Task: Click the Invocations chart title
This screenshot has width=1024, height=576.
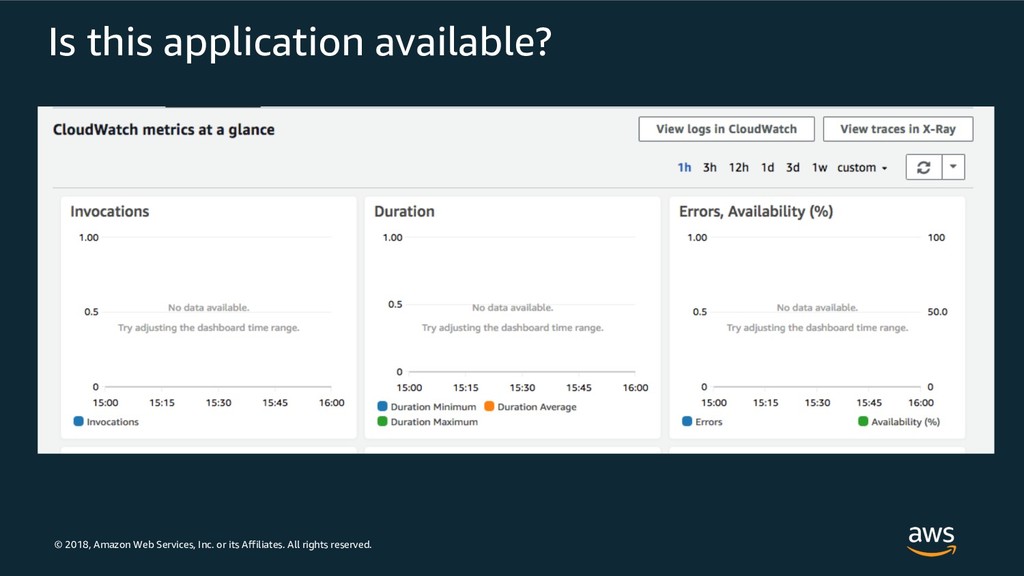Action: click(x=110, y=212)
